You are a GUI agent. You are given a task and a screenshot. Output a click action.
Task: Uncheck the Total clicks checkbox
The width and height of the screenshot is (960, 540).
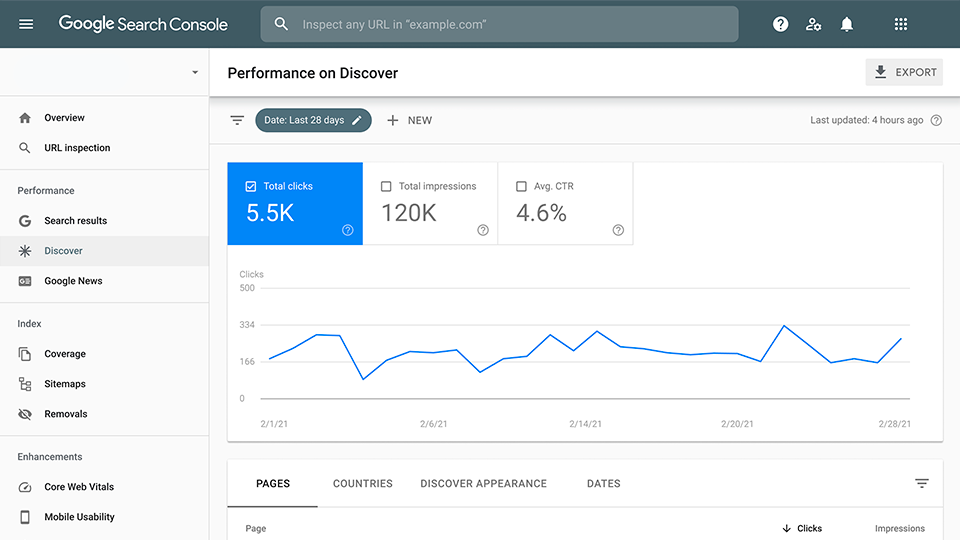click(251, 186)
